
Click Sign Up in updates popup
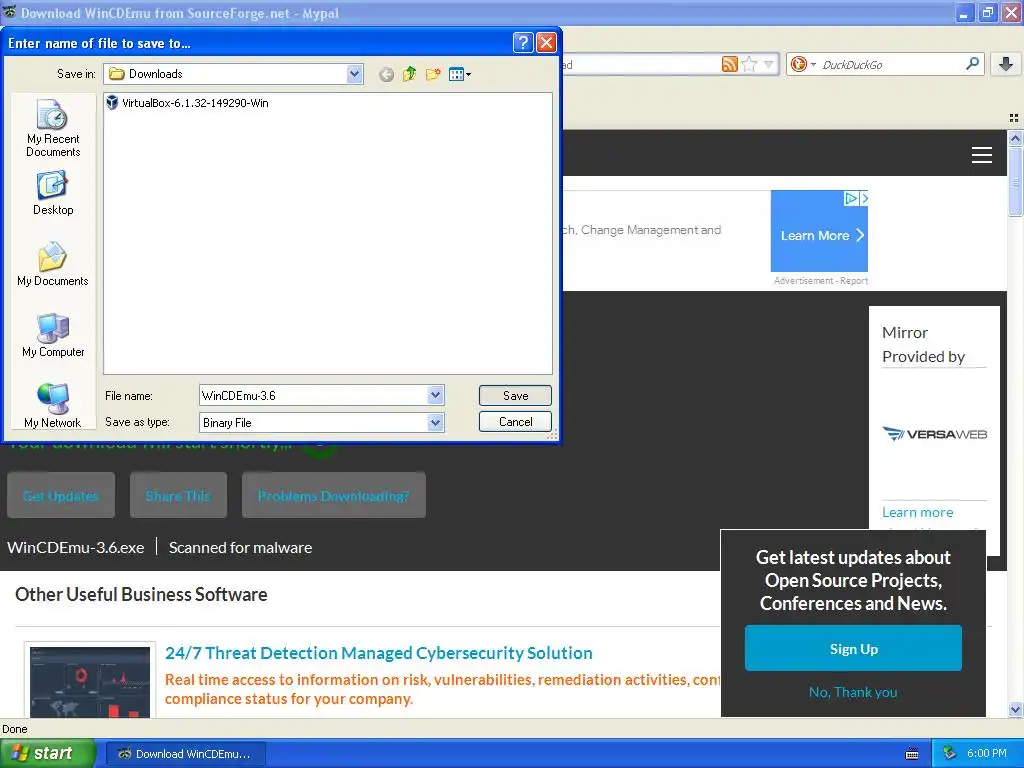point(853,648)
